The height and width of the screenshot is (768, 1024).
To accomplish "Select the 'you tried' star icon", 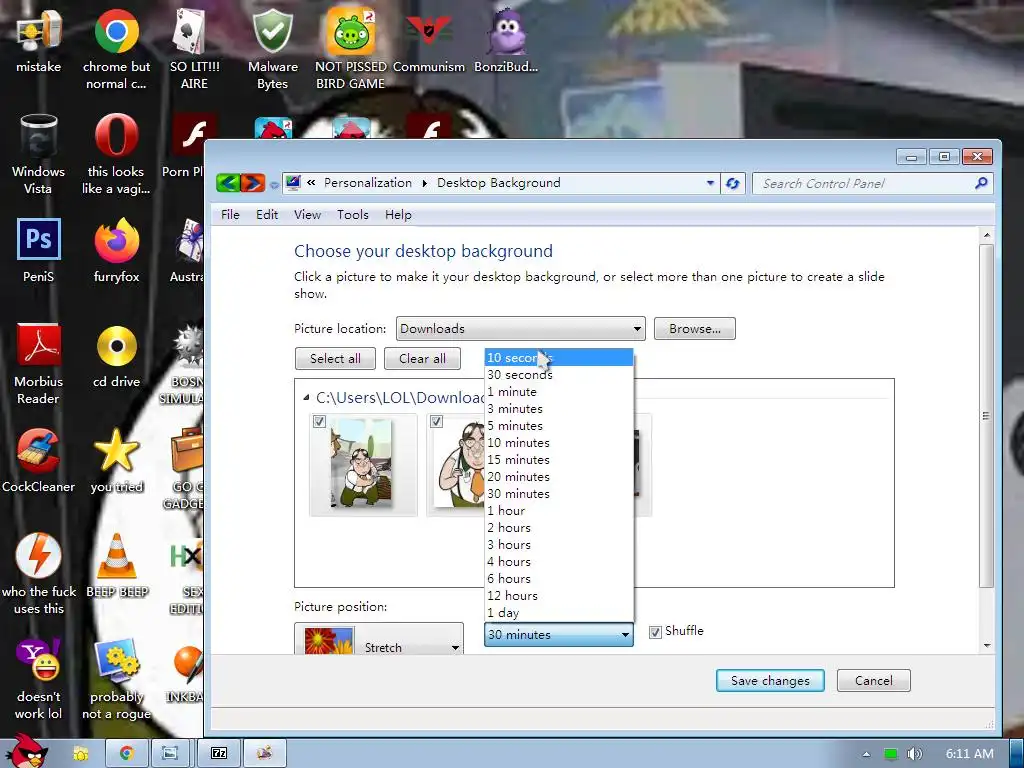I will 116,460.
